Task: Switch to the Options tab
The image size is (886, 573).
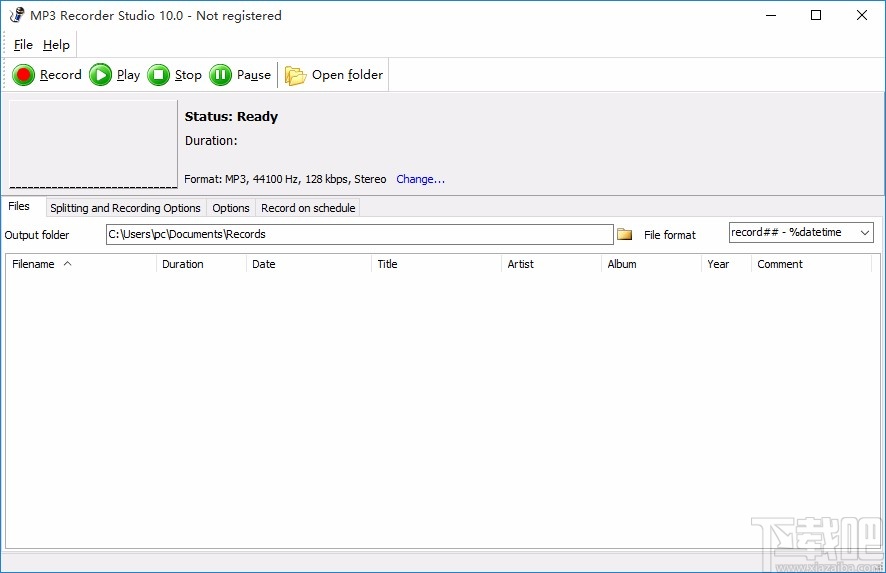Action: pyautogui.click(x=230, y=208)
